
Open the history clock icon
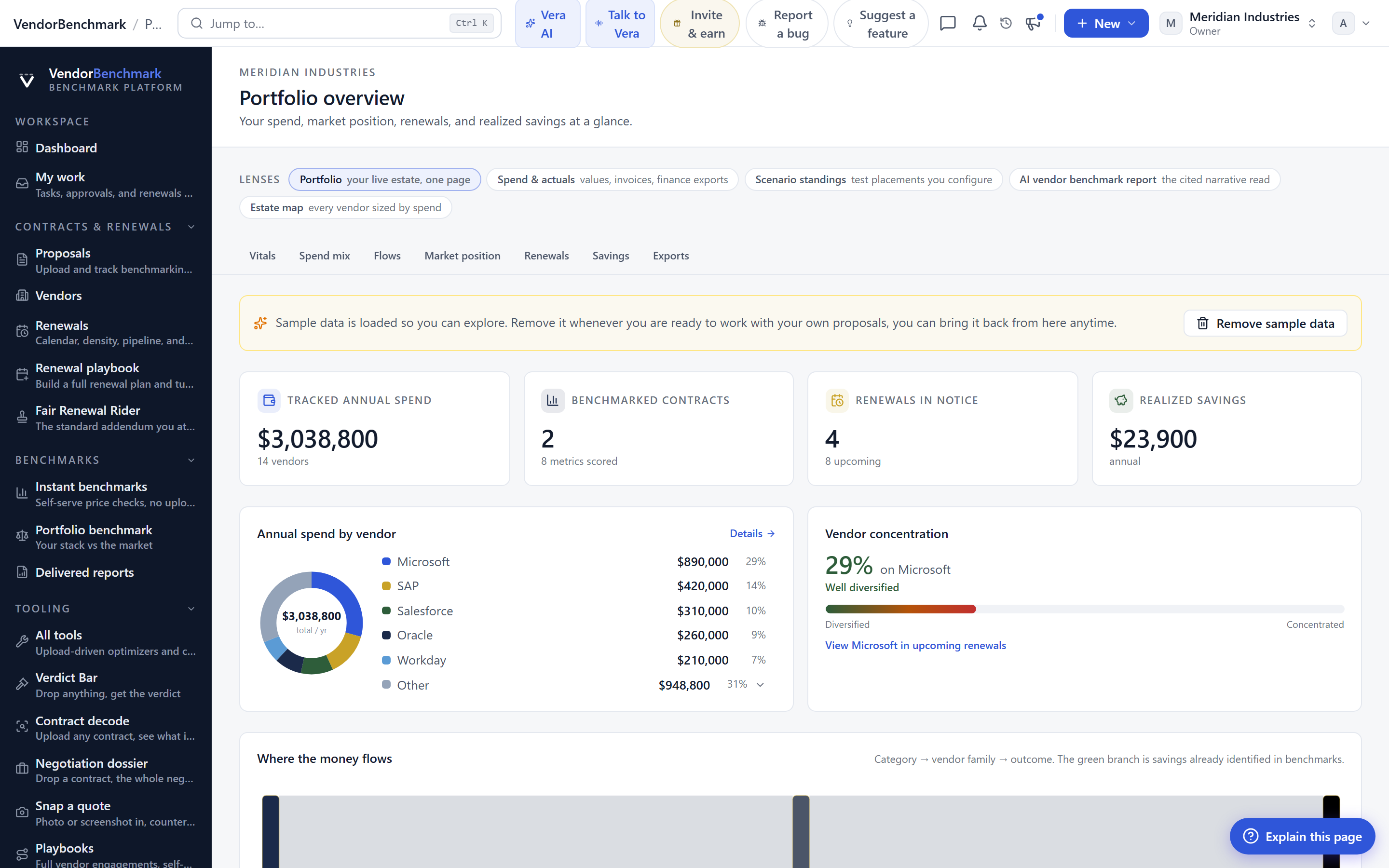coord(1006,24)
